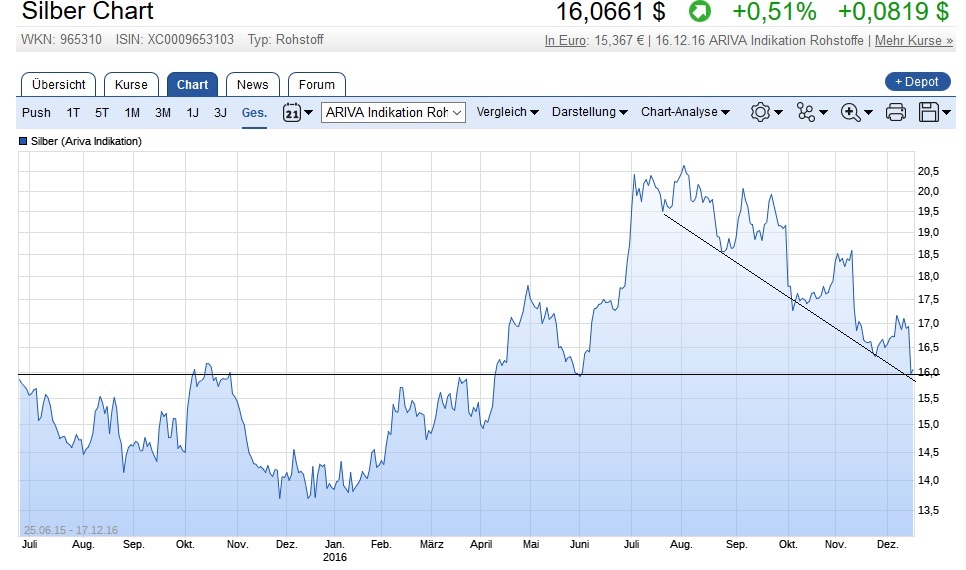Print the chart with printer icon
This screenshot has height=570, width=966.
coord(895,112)
